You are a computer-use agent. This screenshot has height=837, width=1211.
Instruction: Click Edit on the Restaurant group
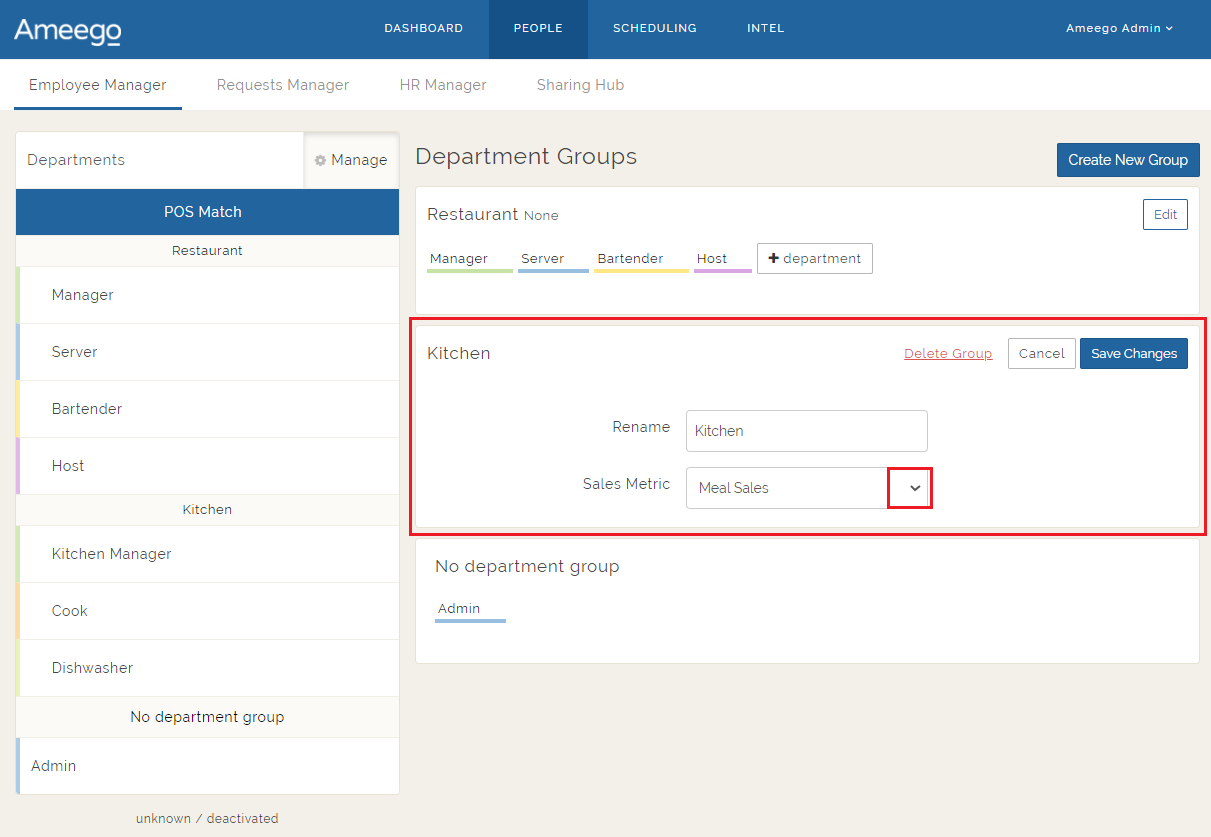1164,214
